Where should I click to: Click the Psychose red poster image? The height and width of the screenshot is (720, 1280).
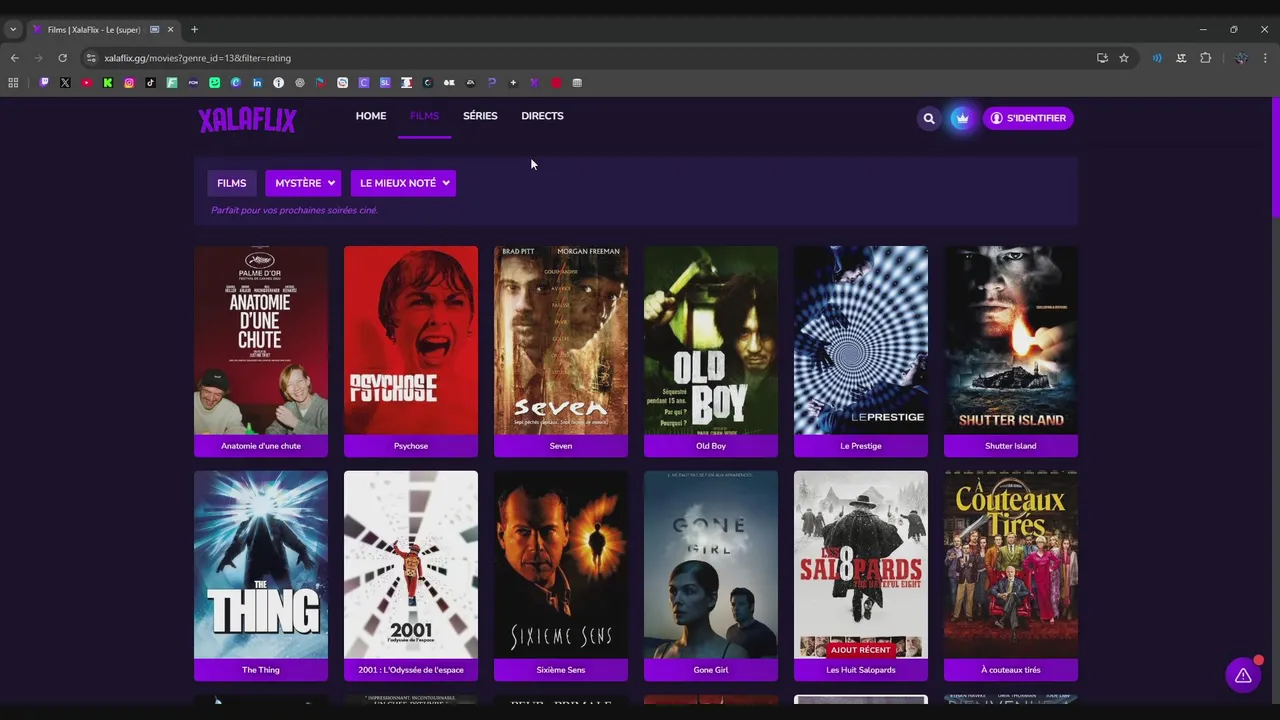(411, 340)
